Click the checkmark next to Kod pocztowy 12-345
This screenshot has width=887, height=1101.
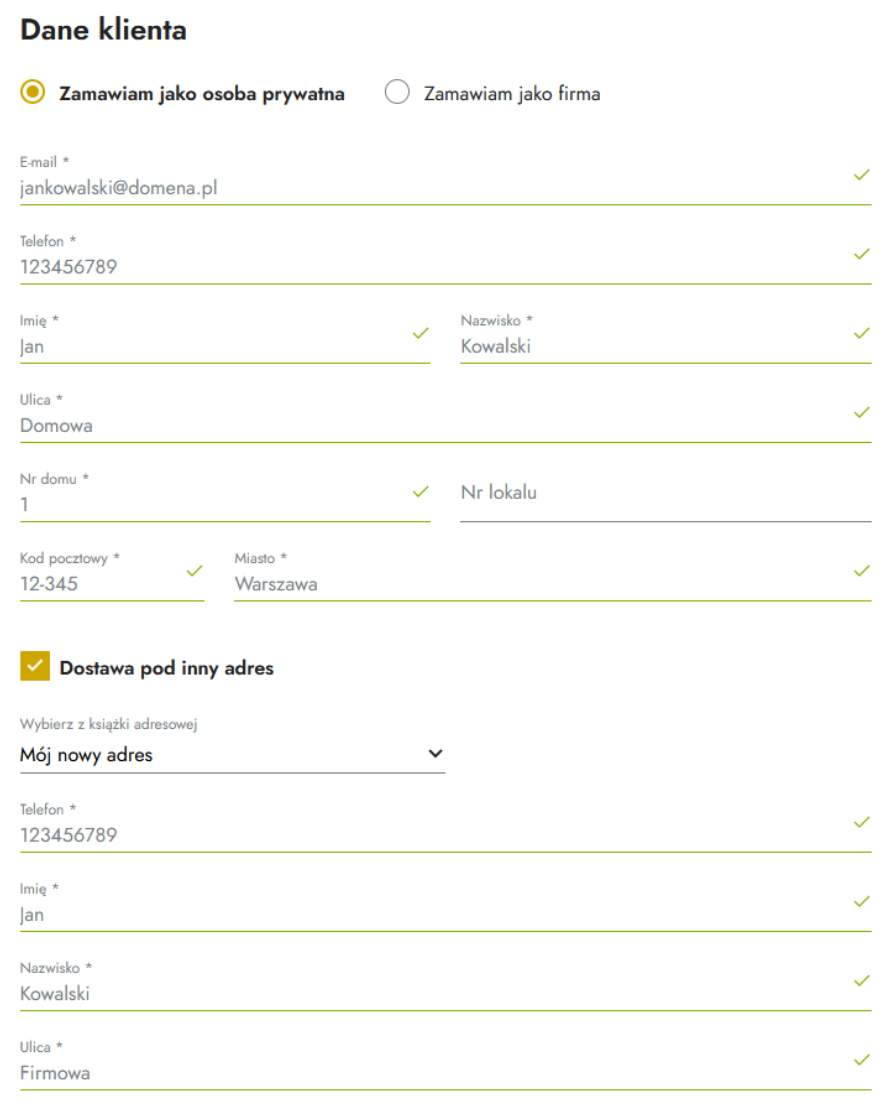(195, 571)
